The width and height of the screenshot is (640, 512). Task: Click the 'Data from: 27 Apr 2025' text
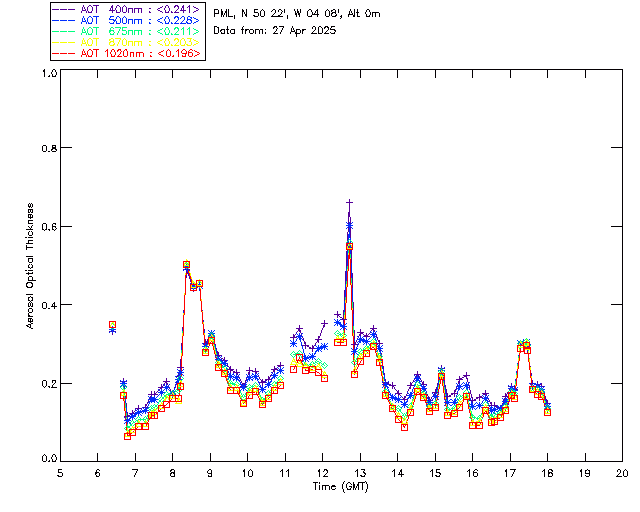point(275,30)
